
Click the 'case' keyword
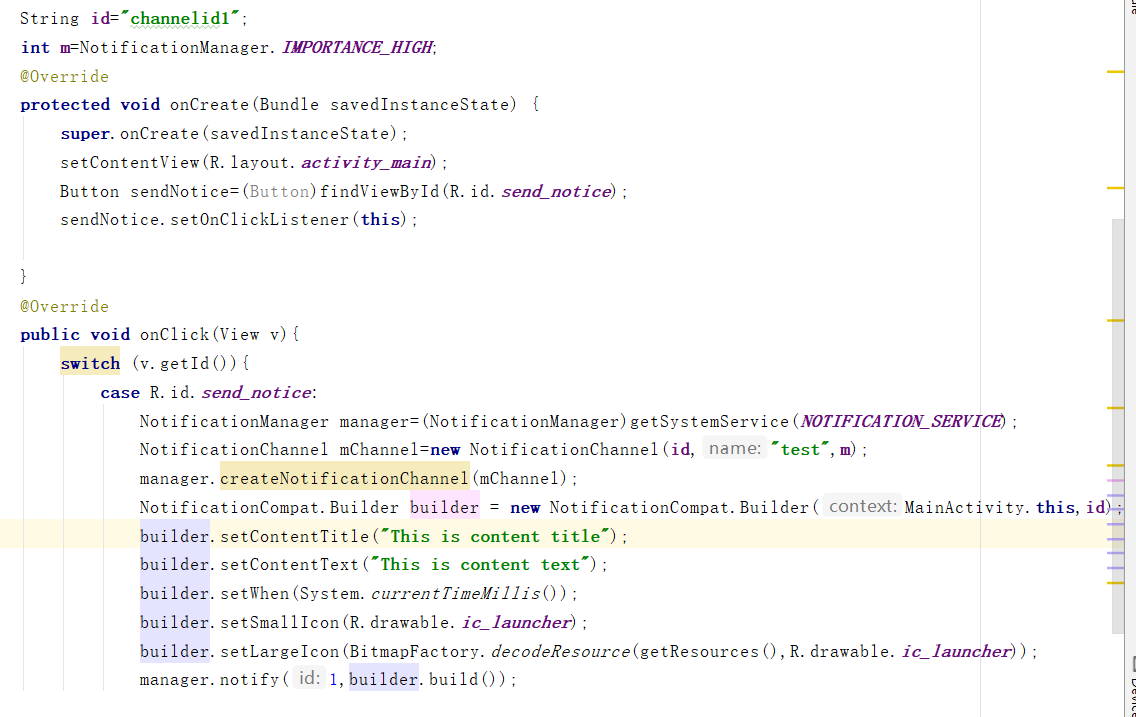[x=120, y=392]
